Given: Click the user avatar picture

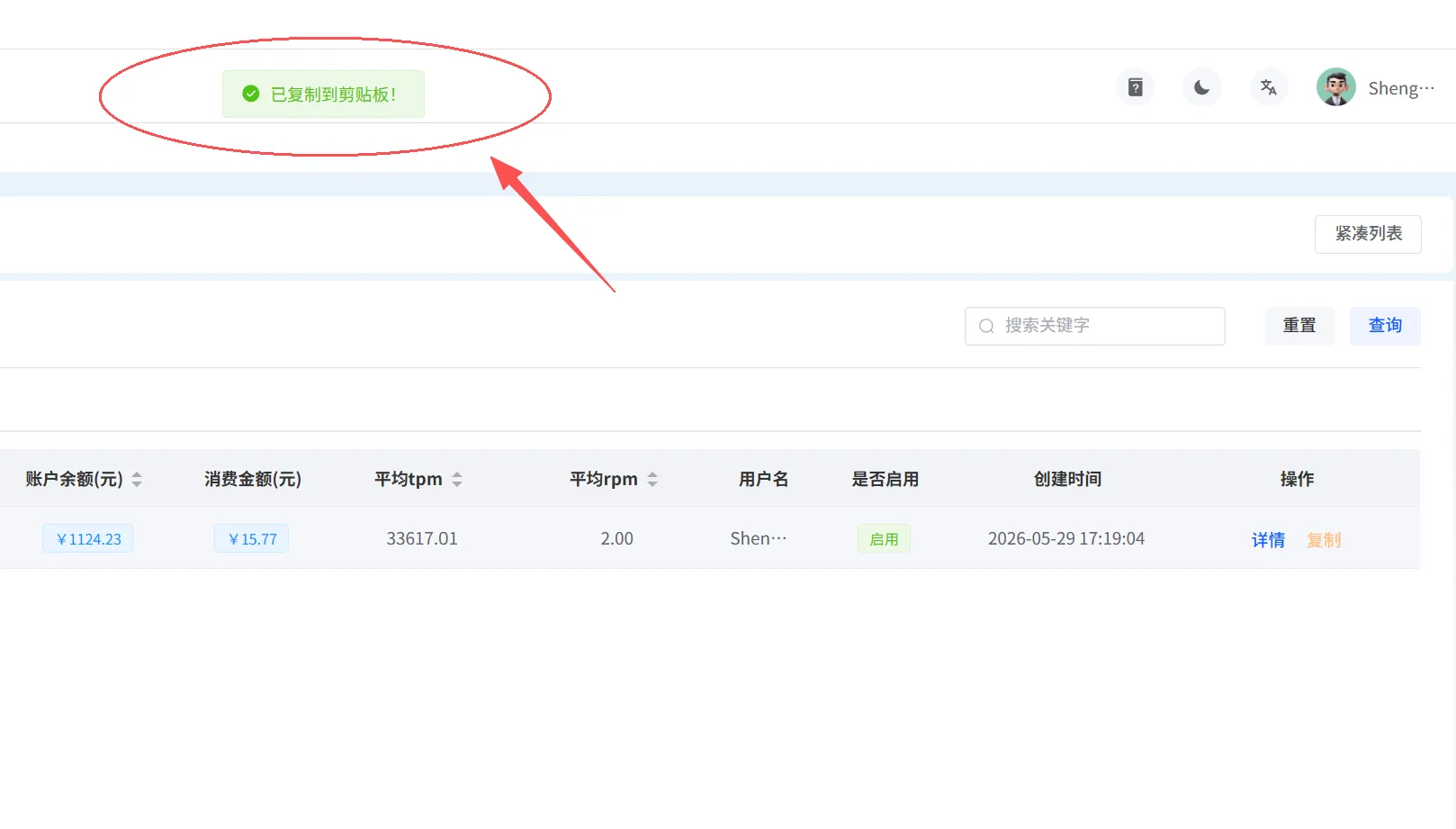Looking at the screenshot, I should 1336,87.
